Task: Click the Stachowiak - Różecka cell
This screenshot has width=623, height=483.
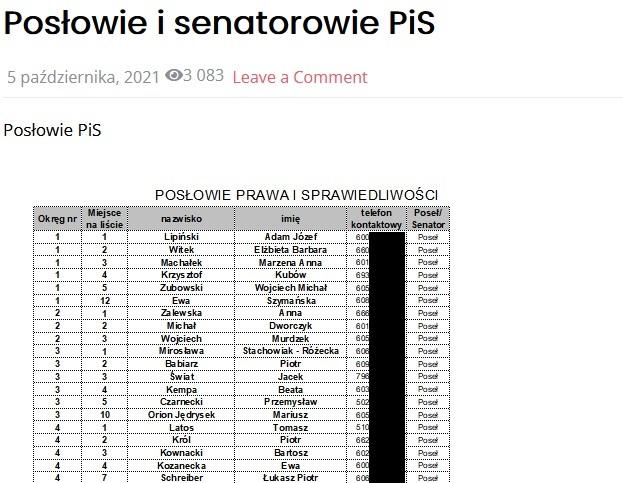Action: click(x=290, y=351)
